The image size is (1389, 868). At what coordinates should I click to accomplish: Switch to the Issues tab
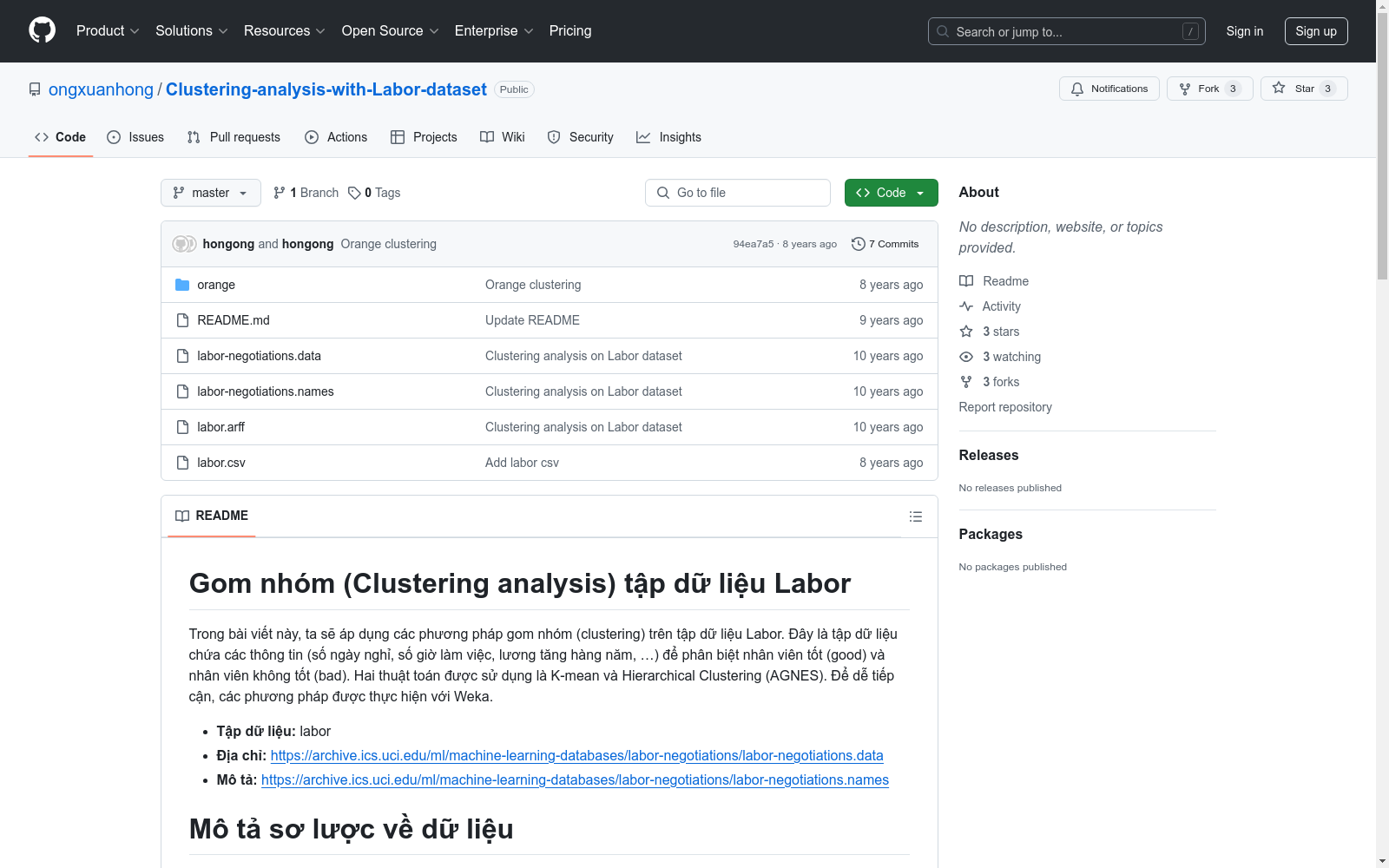click(135, 137)
